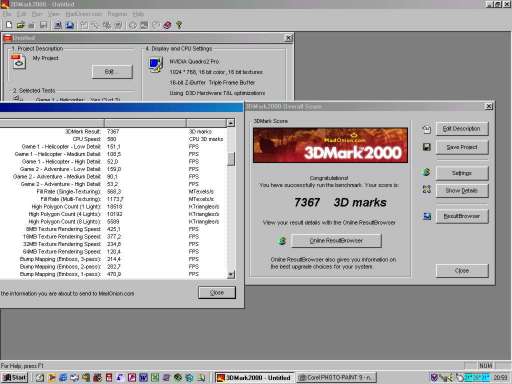
Task: Open the View menu
Action: coord(54,14)
